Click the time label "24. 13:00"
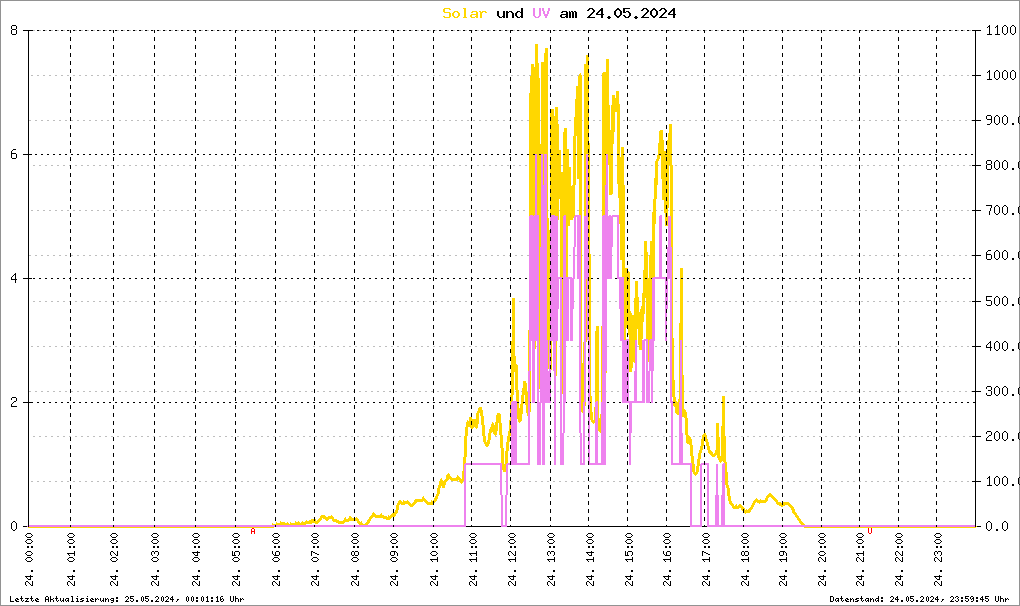The width and height of the screenshot is (1020, 606). (x=551, y=560)
